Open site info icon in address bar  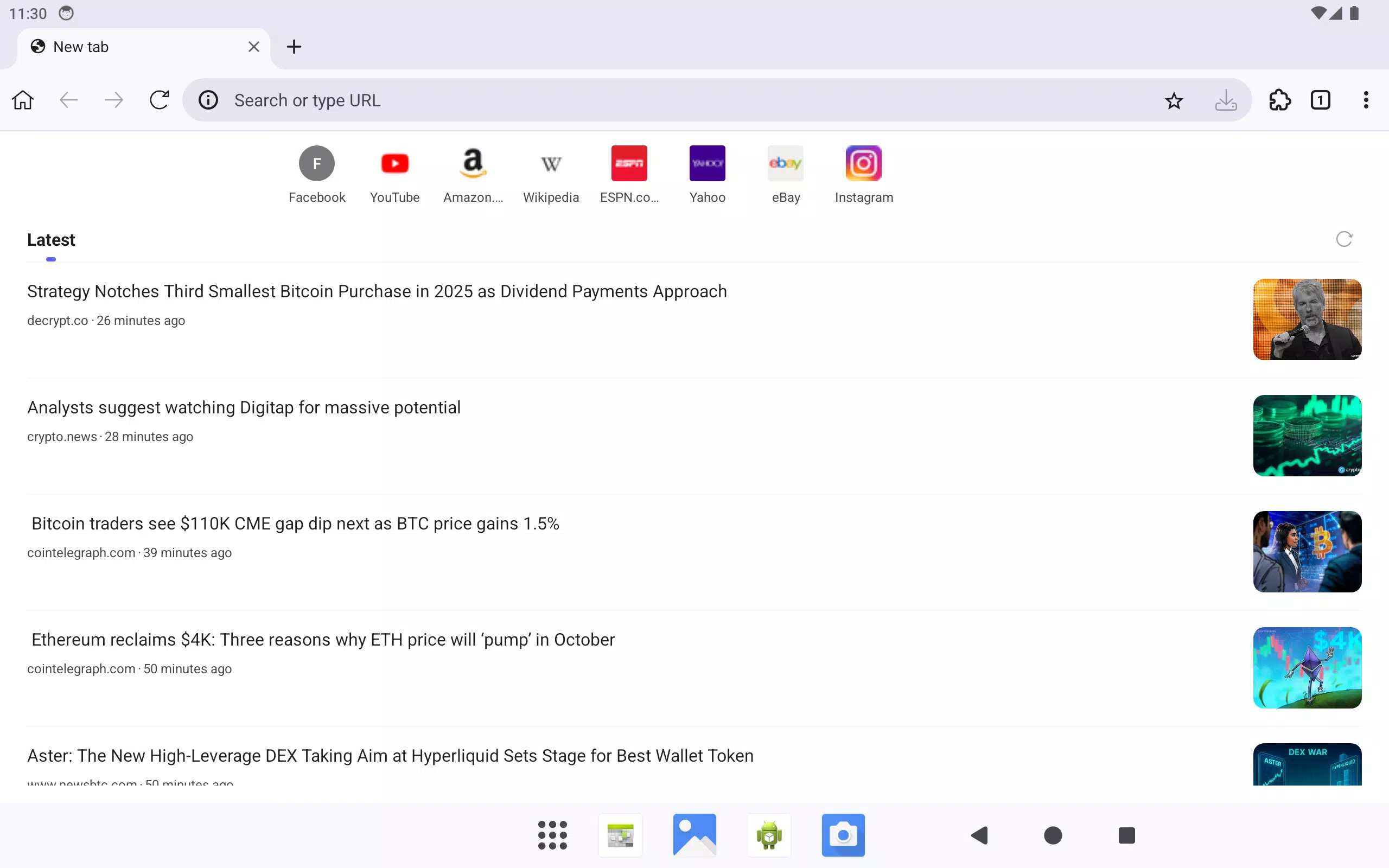[x=208, y=100]
